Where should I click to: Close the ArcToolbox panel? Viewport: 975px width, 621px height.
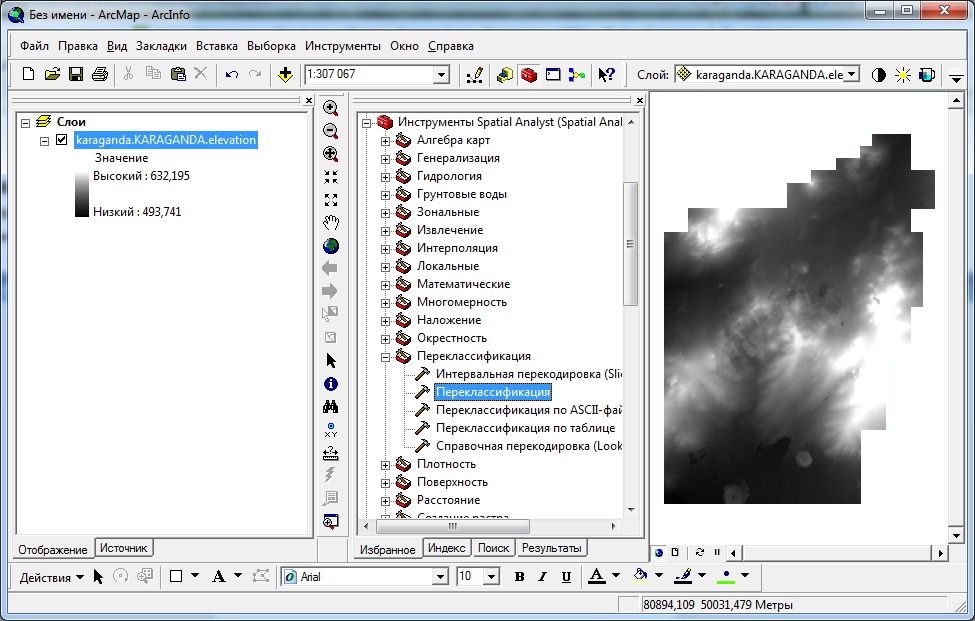(640, 99)
